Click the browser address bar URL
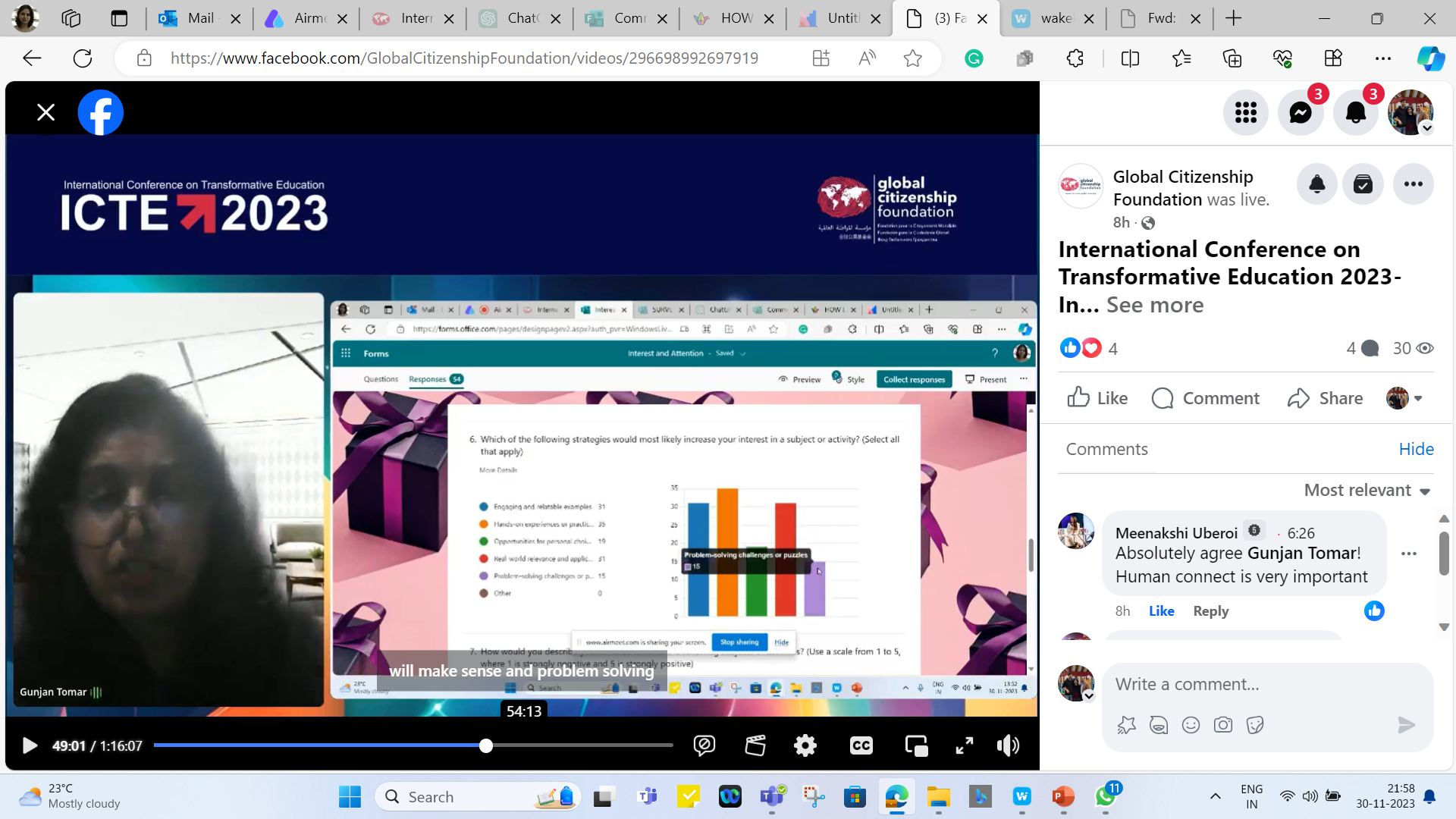The width and height of the screenshot is (1456, 819). click(464, 58)
